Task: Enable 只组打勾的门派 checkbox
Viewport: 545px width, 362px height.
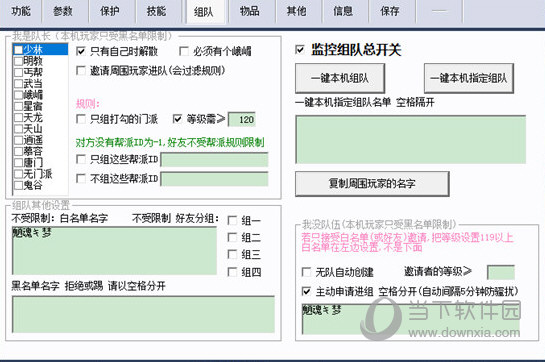Action: 81,119
